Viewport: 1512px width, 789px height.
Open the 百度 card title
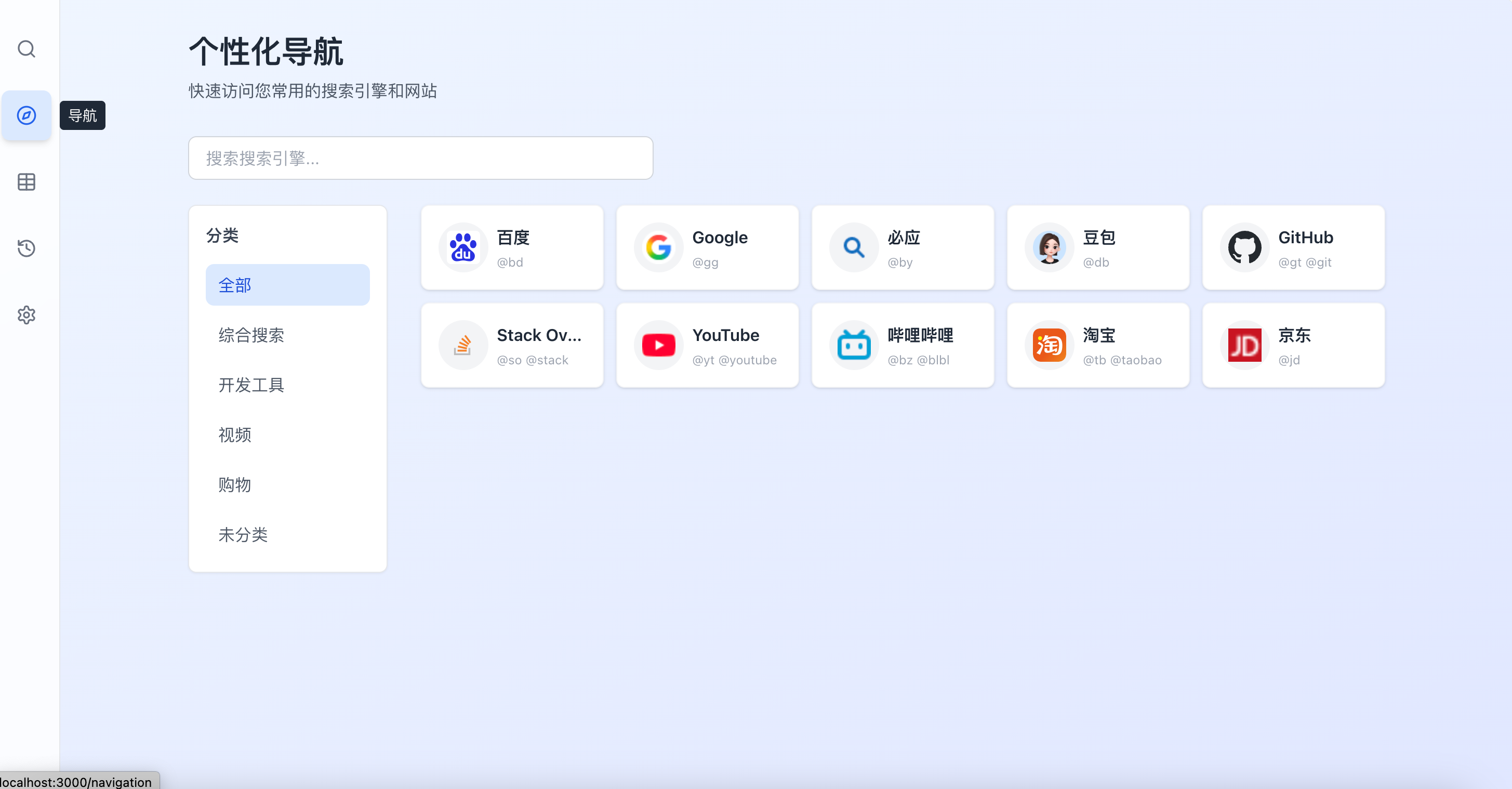(x=513, y=237)
